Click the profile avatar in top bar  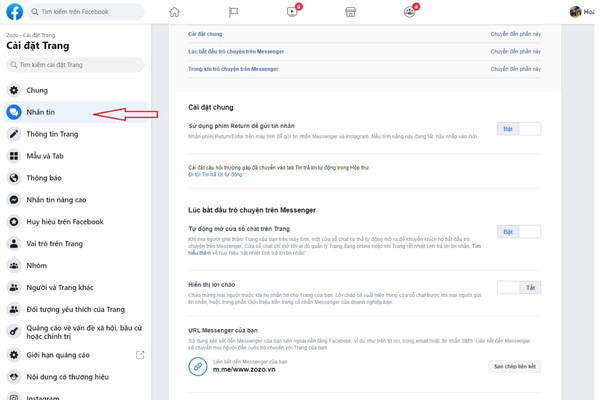(576, 12)
